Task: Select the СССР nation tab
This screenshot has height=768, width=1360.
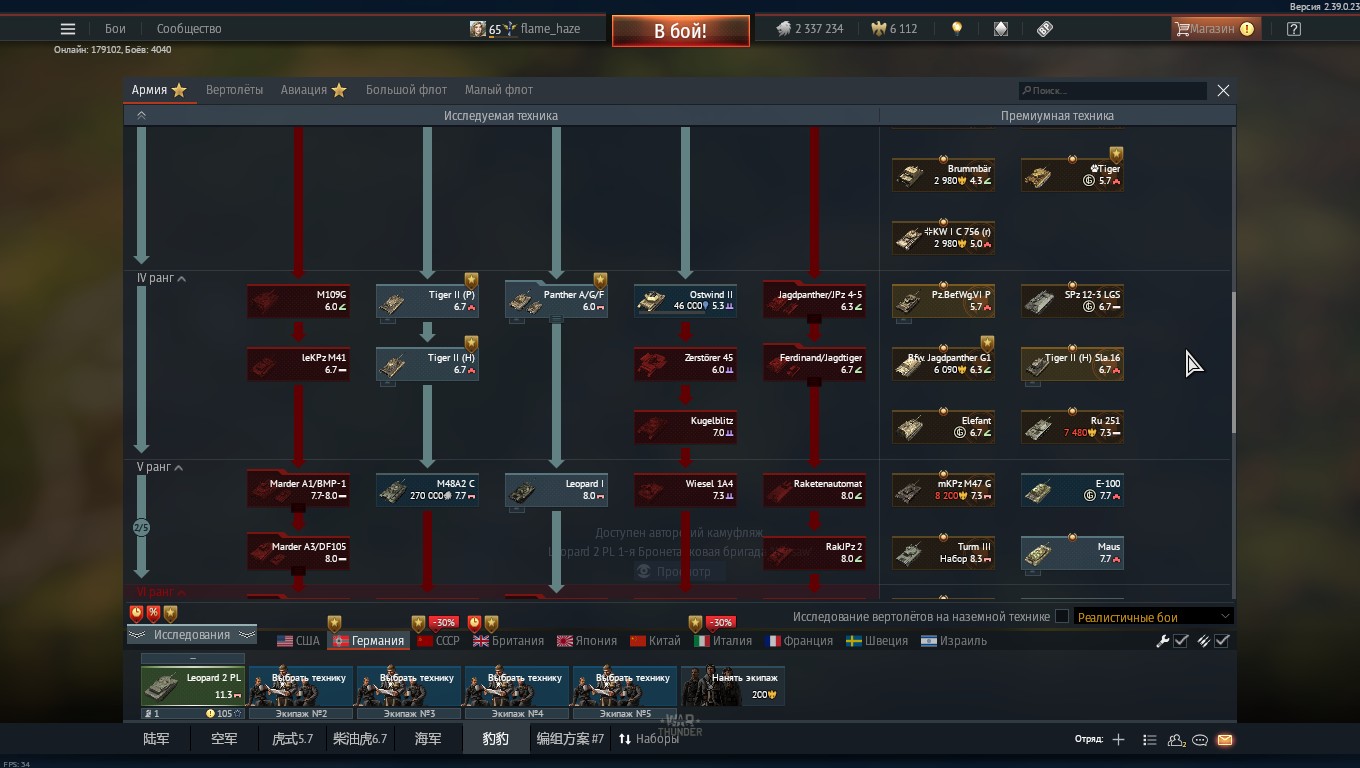Action: click(x=438, y=641)
